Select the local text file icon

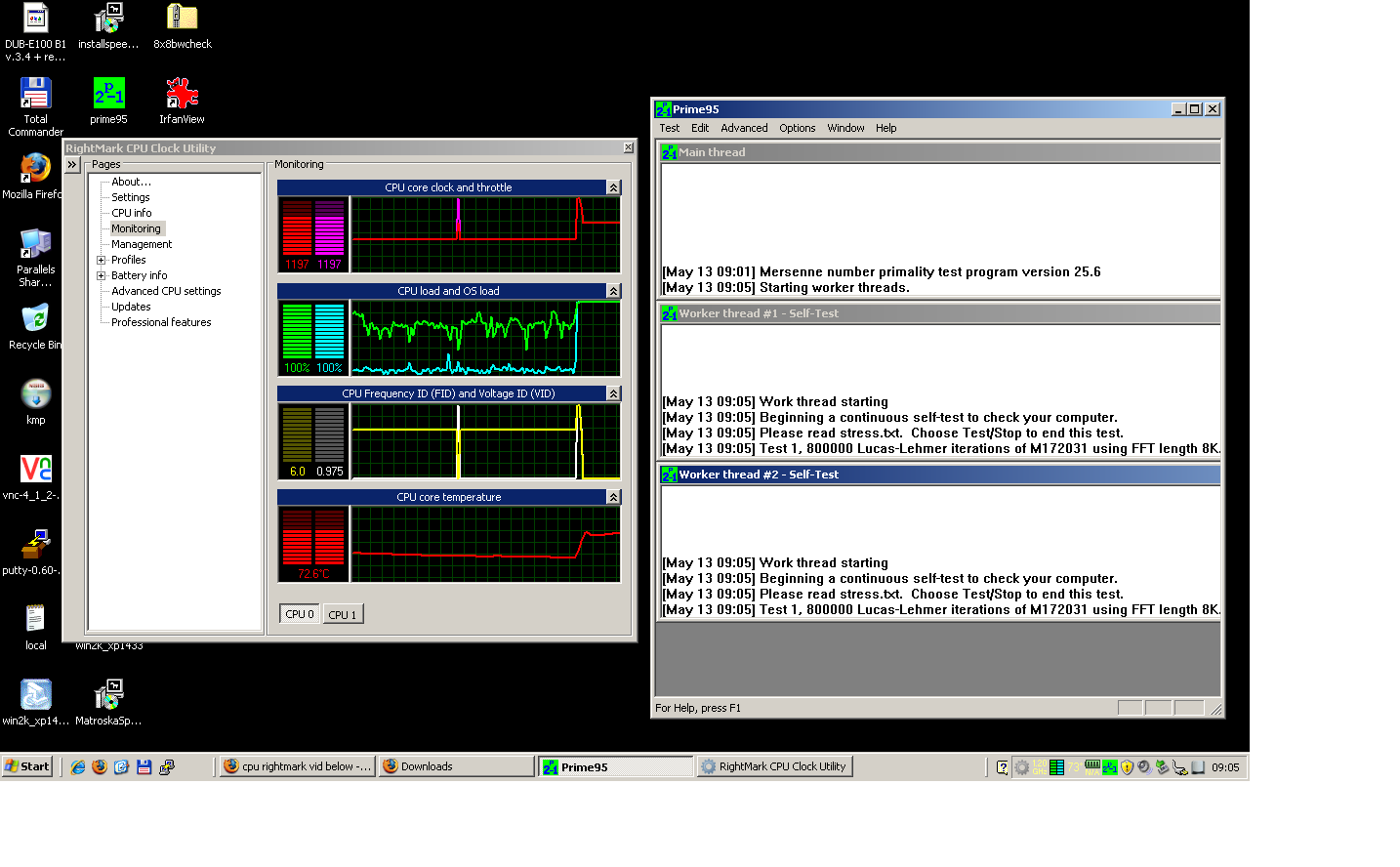click(x=35, y=628)
